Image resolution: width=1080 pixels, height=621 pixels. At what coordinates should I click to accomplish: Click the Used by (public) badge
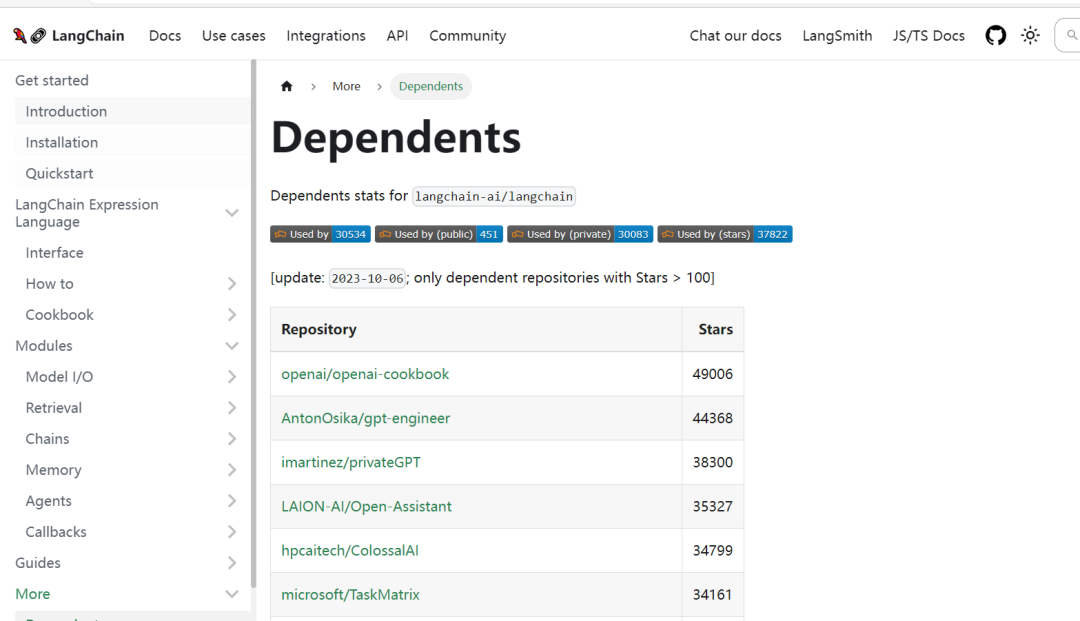point(439,234)
